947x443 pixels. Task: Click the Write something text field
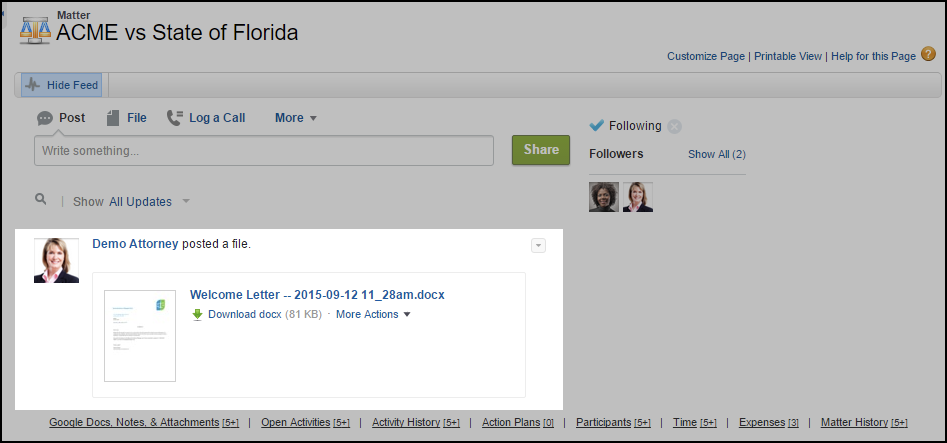(x=264, y=151)
